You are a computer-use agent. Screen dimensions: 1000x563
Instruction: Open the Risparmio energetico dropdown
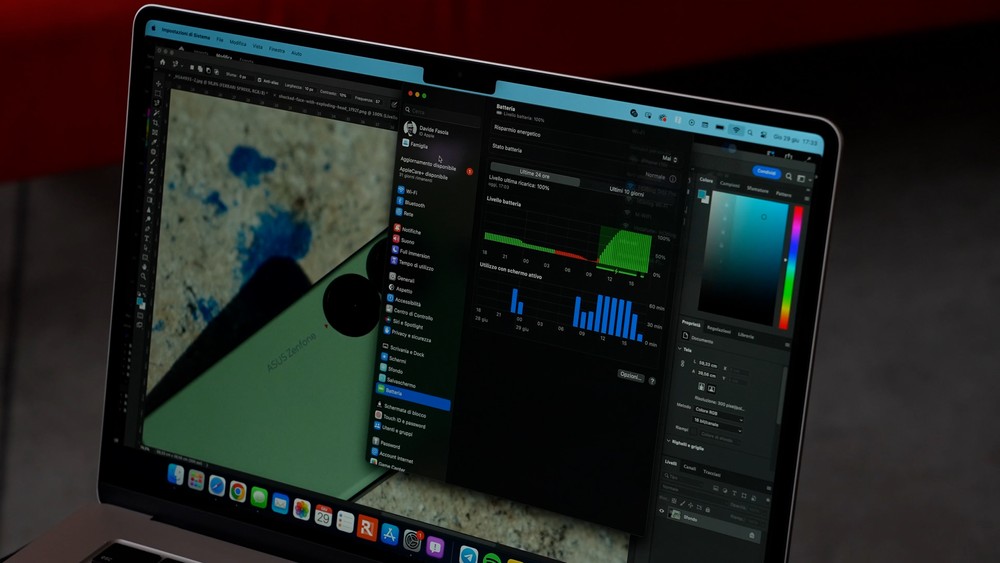pyautogui.click(x=668, y=158)
